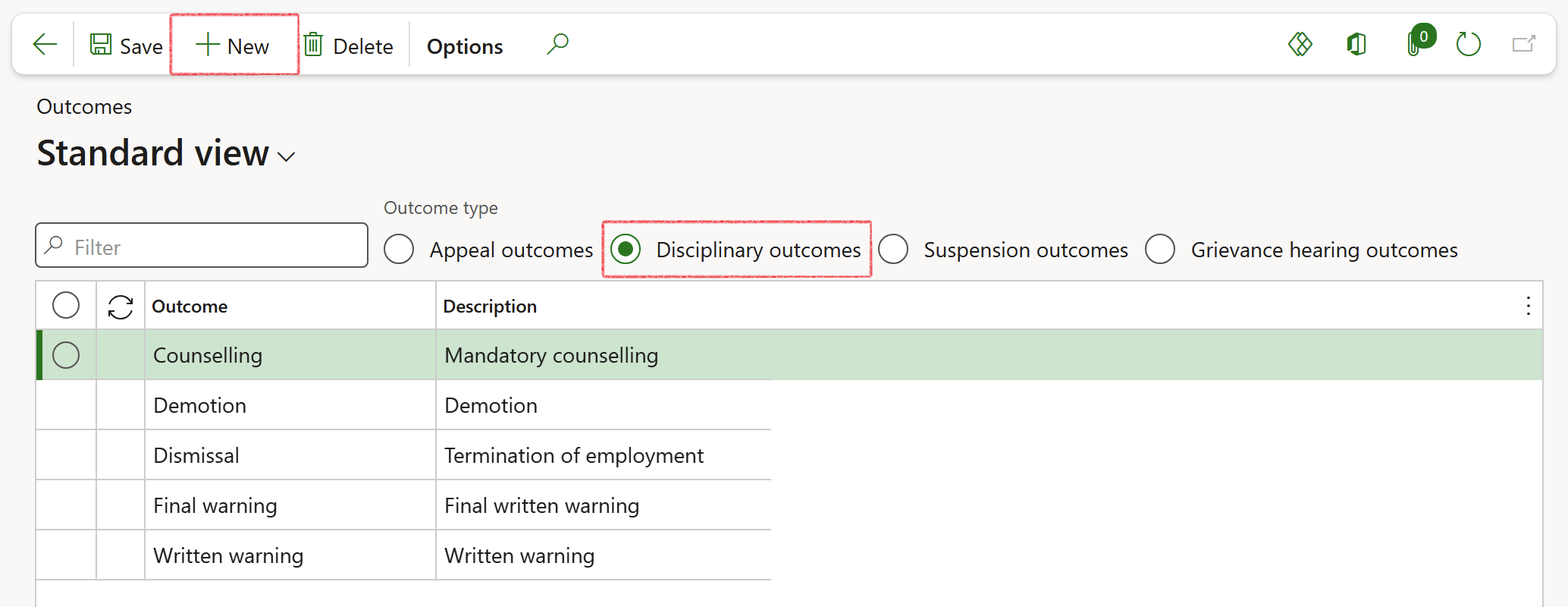
Task: Click the back arrow icon
Action: tap(45, 45)
